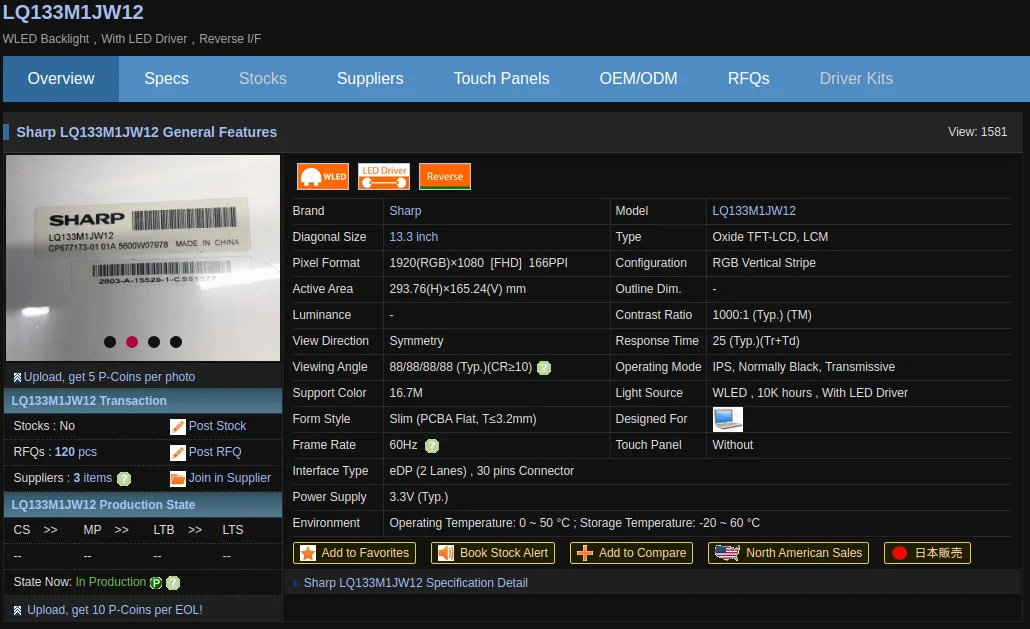
Task: Click the Add to Favorites button
Action: (355, 553)
